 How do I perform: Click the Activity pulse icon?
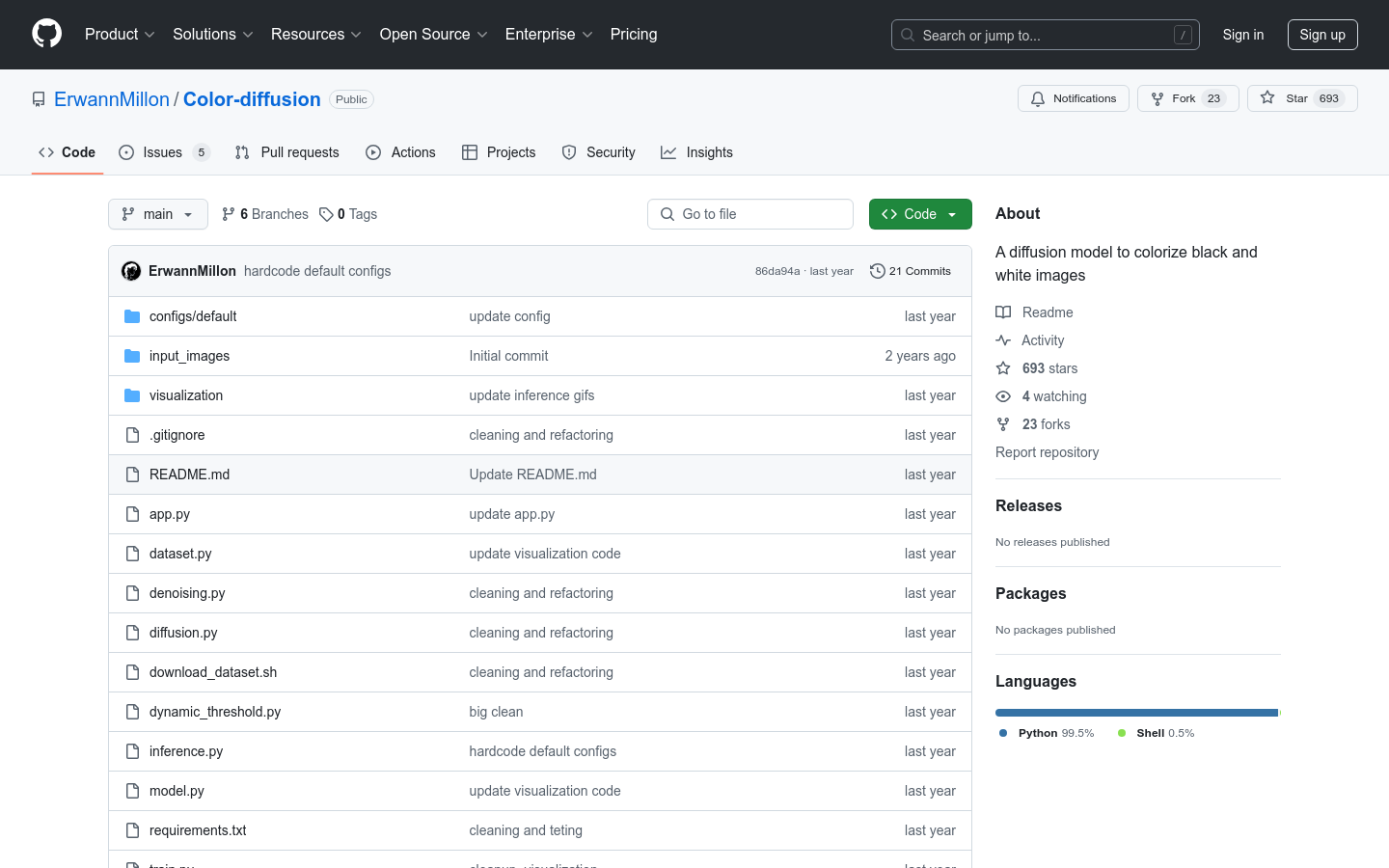[x=1003, y=340]
